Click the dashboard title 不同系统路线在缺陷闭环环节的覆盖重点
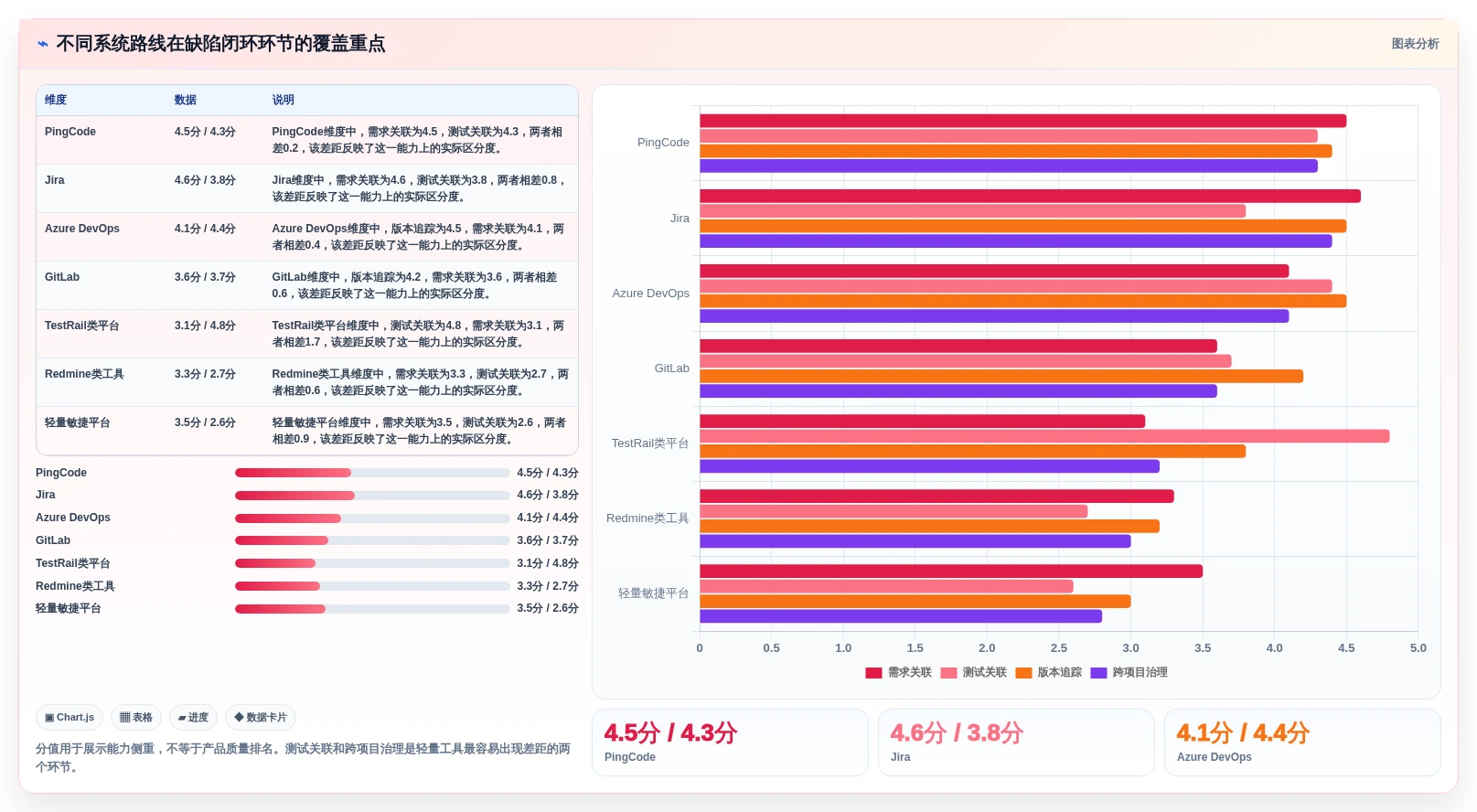Screen dimensions: 1477x812 pos(220,44)
